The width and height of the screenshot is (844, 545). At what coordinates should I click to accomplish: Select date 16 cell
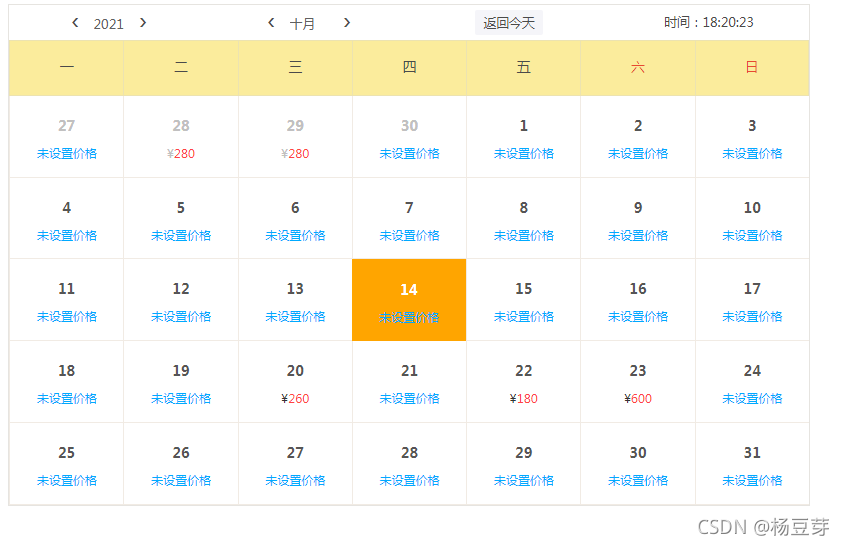[638, 300]
